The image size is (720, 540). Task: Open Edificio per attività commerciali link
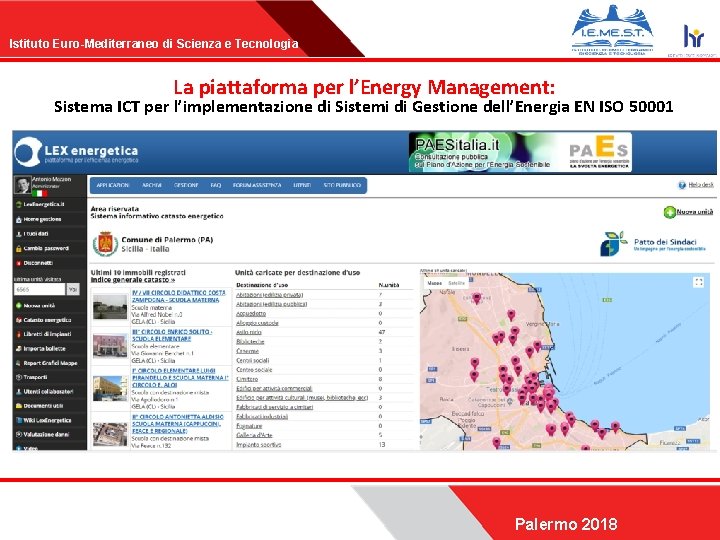[x=274, y=388]
